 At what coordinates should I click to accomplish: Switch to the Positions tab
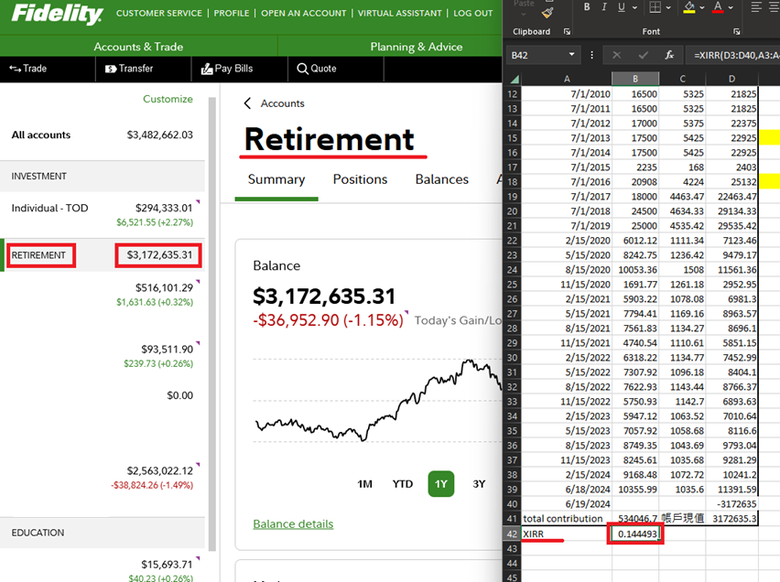click(x=360, y=180)
